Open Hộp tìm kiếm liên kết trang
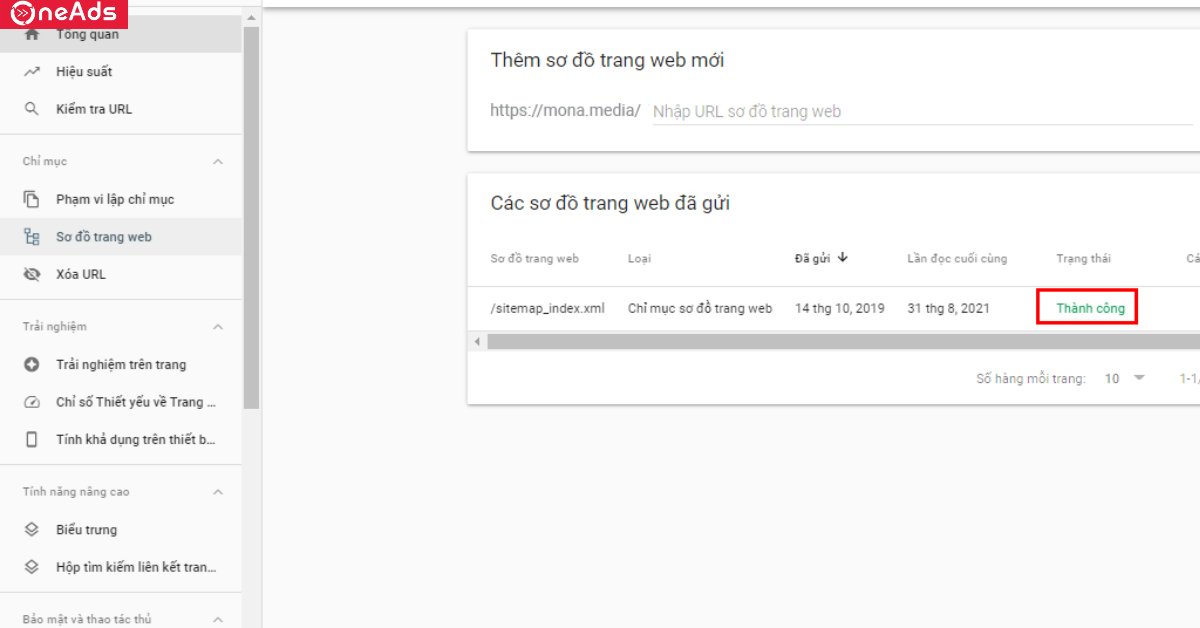This screenshot has width=1200, height=628. (x=121, y=567)
